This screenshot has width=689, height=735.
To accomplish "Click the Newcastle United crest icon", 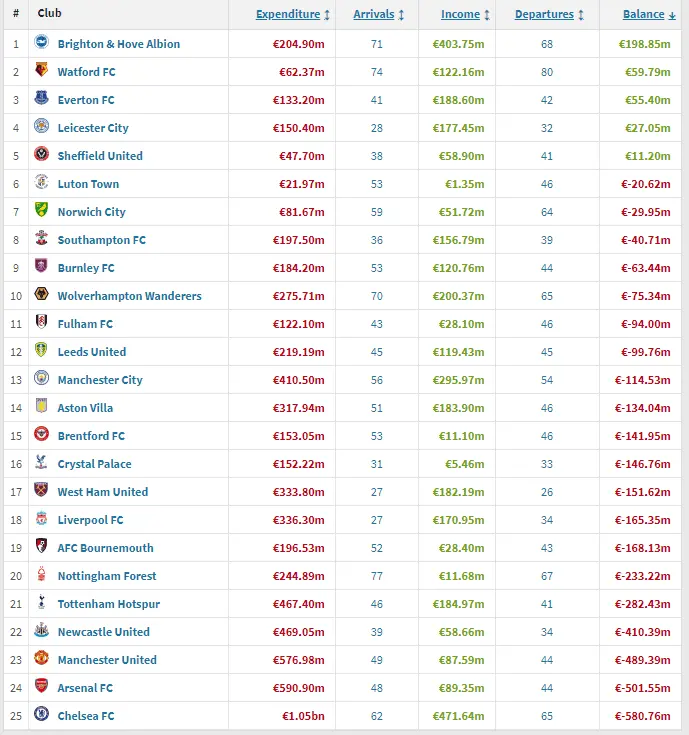I will click(42, 631).
